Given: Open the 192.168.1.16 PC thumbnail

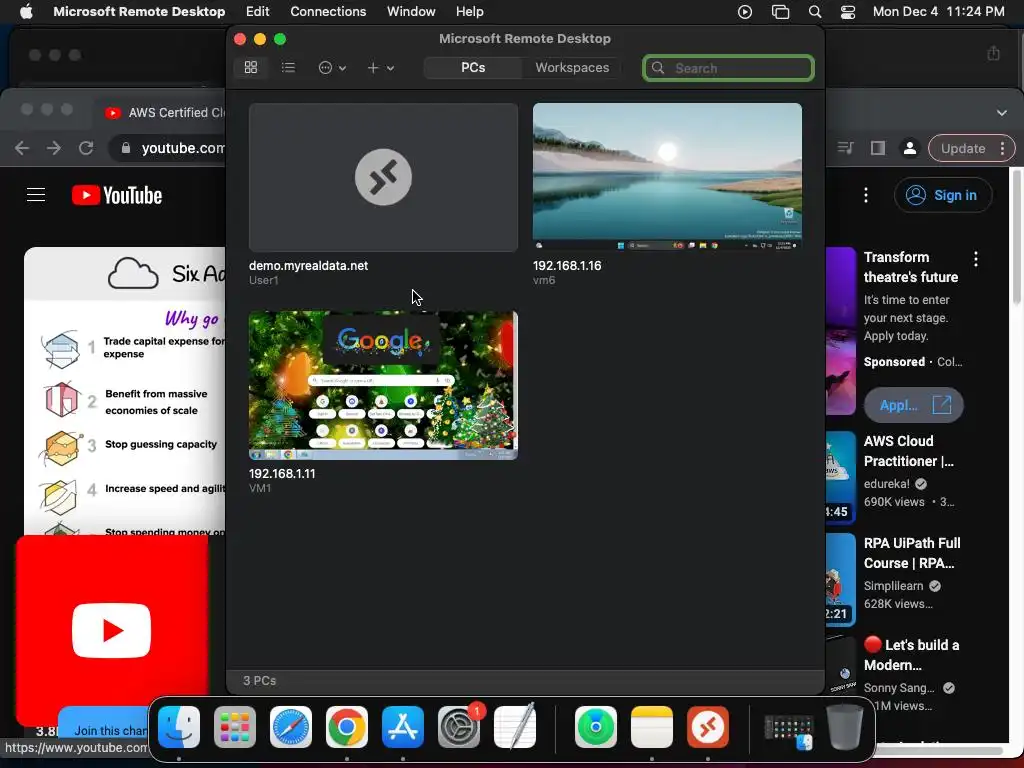Looking at the screenshot, I should click(667, 177).
